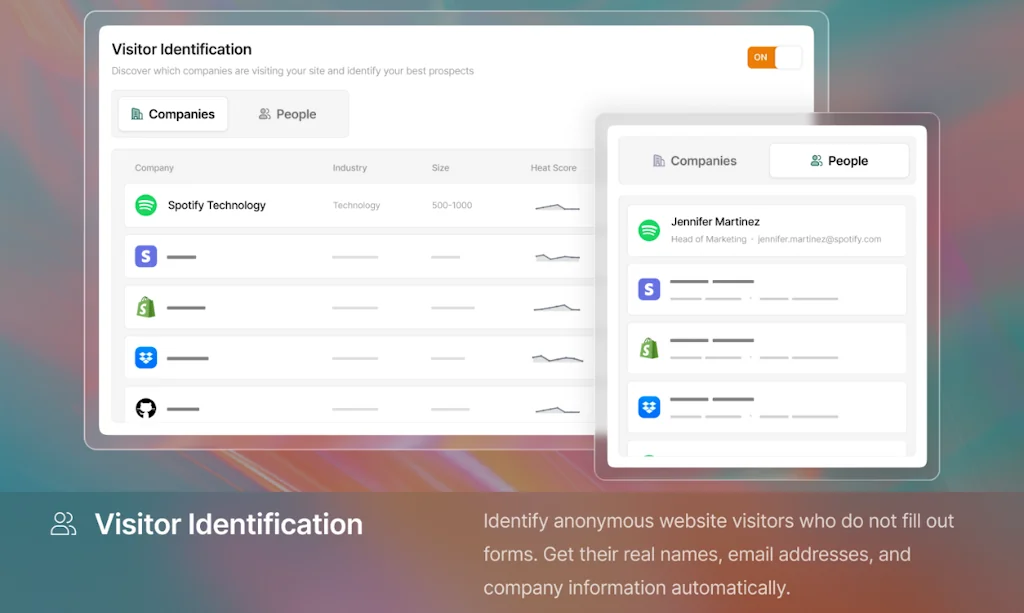
Task: Open the Companies tab in the popup panel
Action: tap(694, 160)
